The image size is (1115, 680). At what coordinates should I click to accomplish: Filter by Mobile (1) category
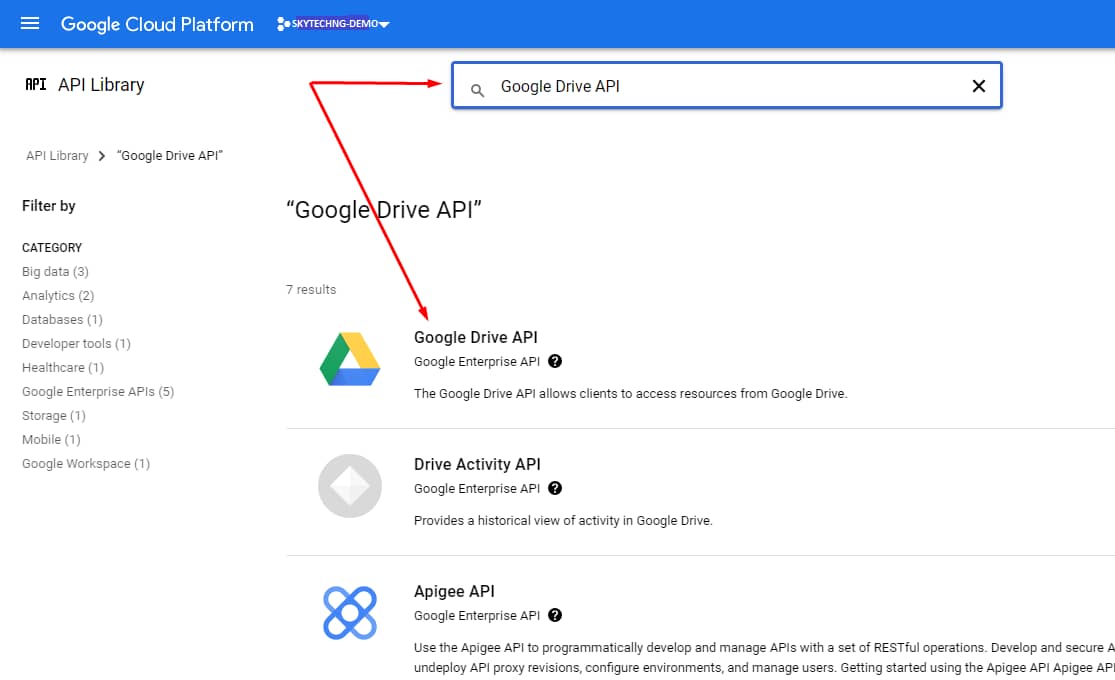51,440
